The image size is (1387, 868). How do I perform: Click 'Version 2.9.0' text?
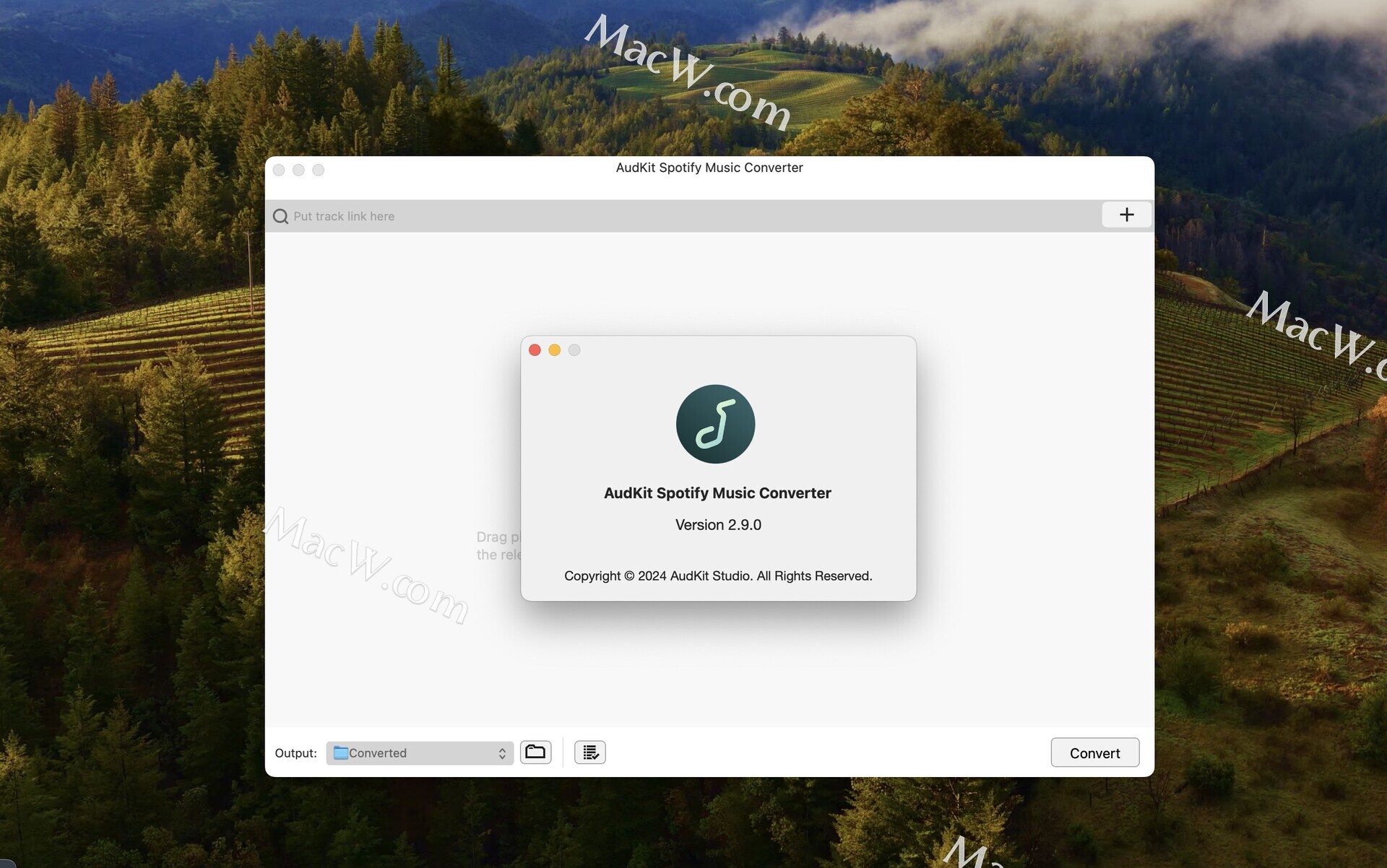(x=718, y=525)
